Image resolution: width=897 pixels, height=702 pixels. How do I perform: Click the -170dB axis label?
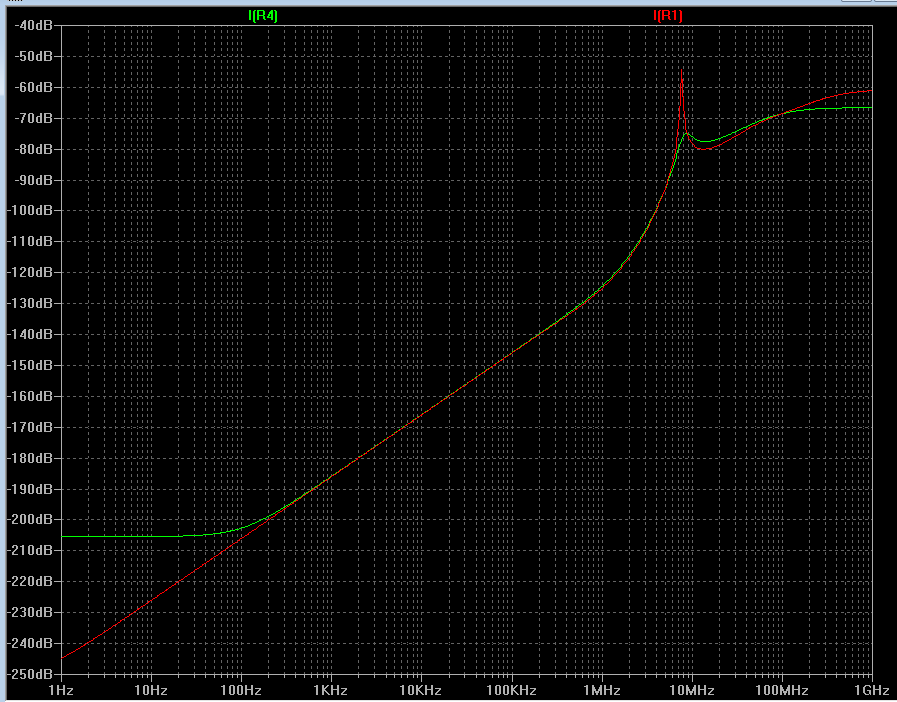tap(29, 427)
